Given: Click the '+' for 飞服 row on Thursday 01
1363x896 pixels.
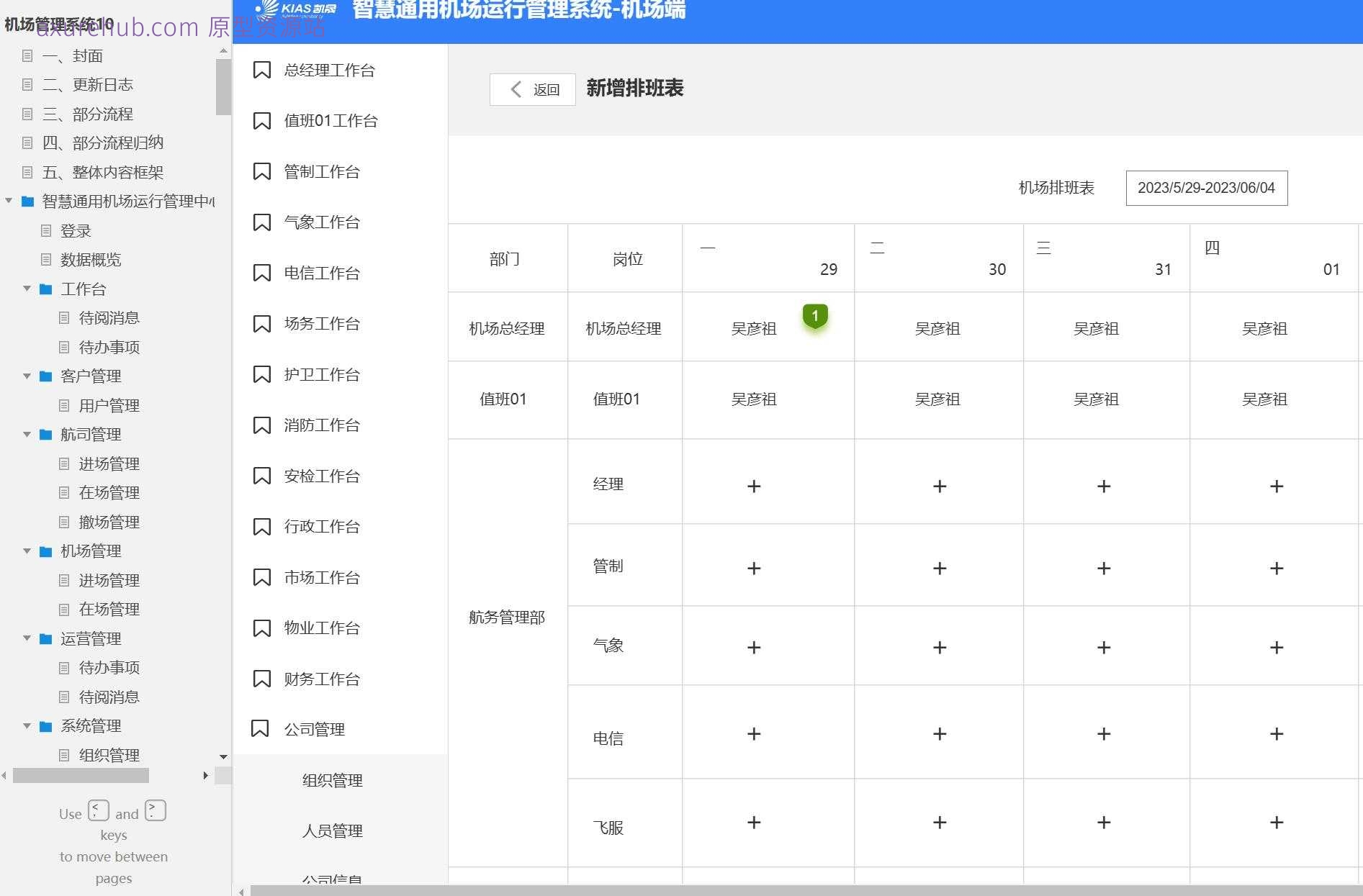Looking at the screenshot, I should (x=1276, y=822).
